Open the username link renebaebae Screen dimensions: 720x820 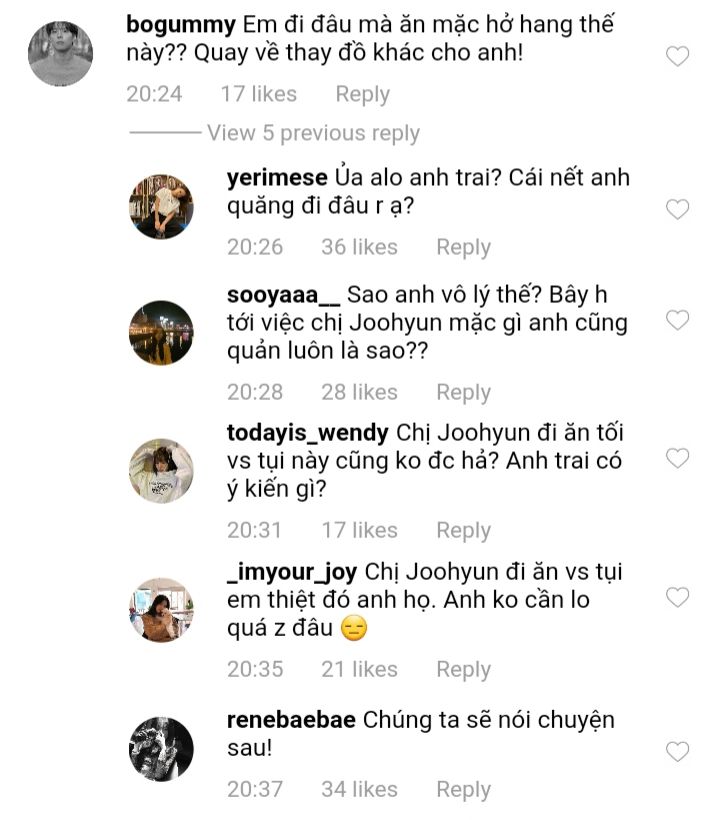(x=291, y=720)
